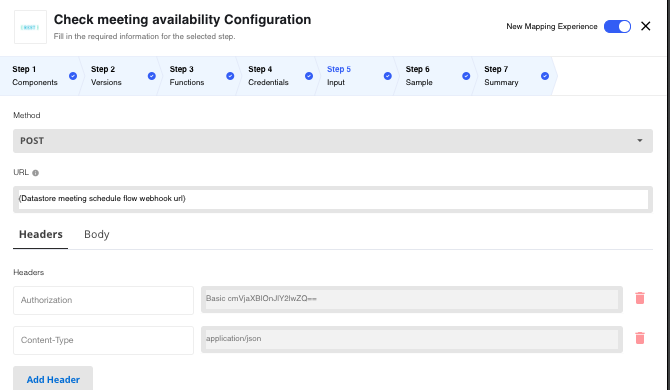The image size is (670, 390).
Task: Click the 'Headers' section label above rows
Action: pyautogui.click(x=29, y=273)
